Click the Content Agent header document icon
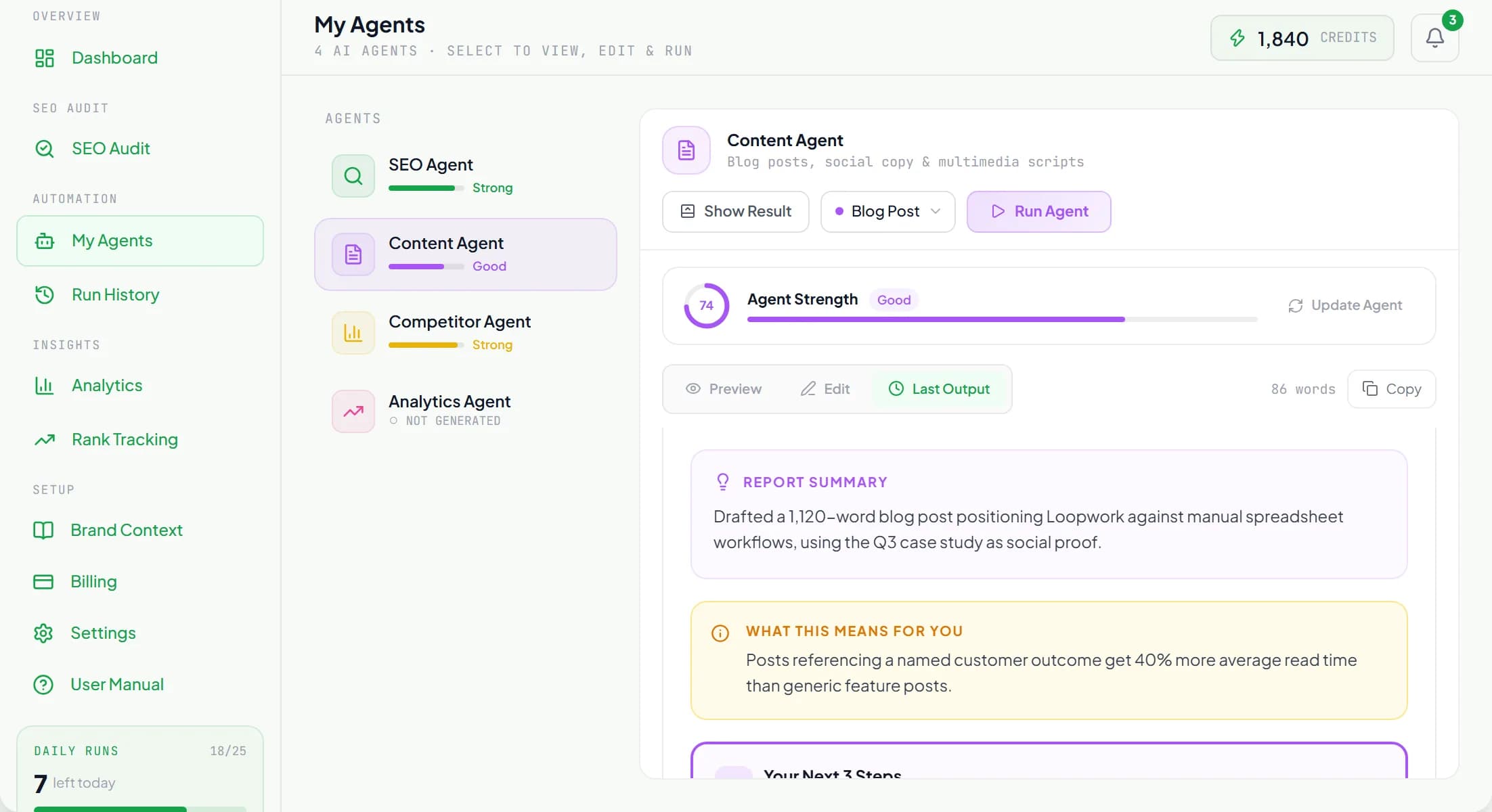The image size is (1492, 812). click(x=686, y=150)
